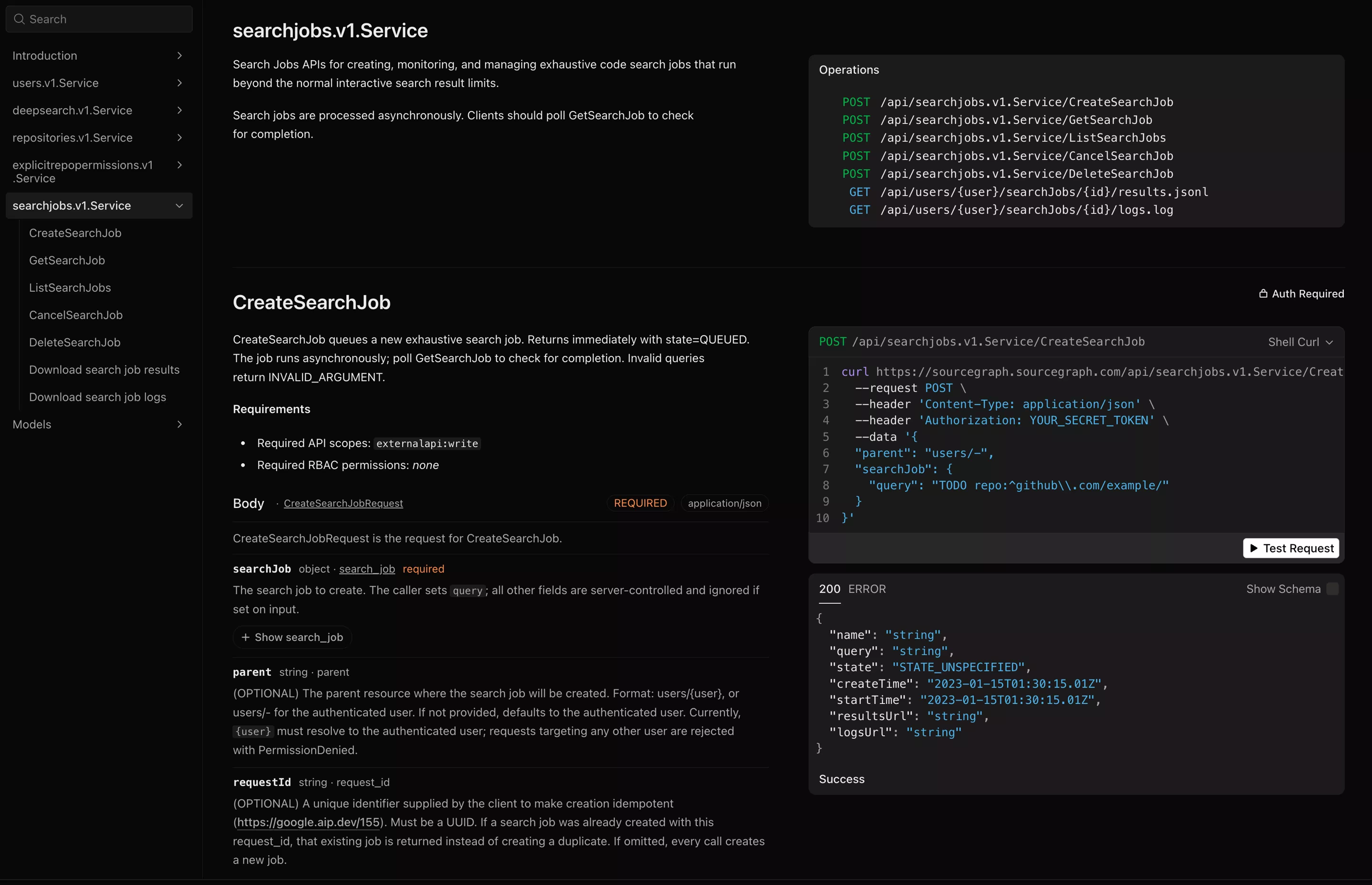Go to CreateSearchJob sidebar entry
Image resolution: width=1372 pixels, height=885 pixels.
(x=75, y=233)
